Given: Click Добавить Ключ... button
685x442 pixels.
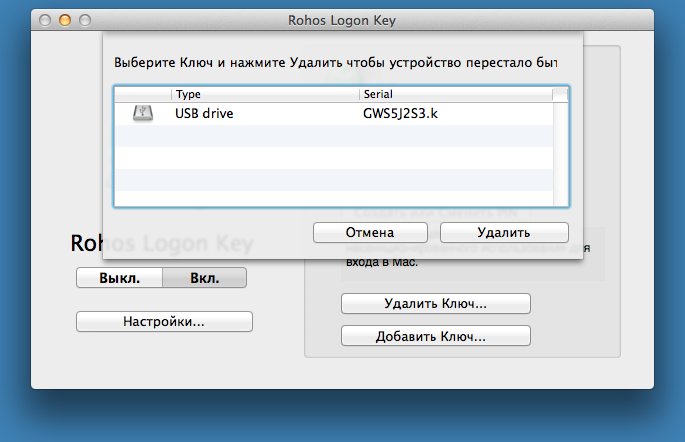Looking at the screenshot, I should [x=436, y=336].
